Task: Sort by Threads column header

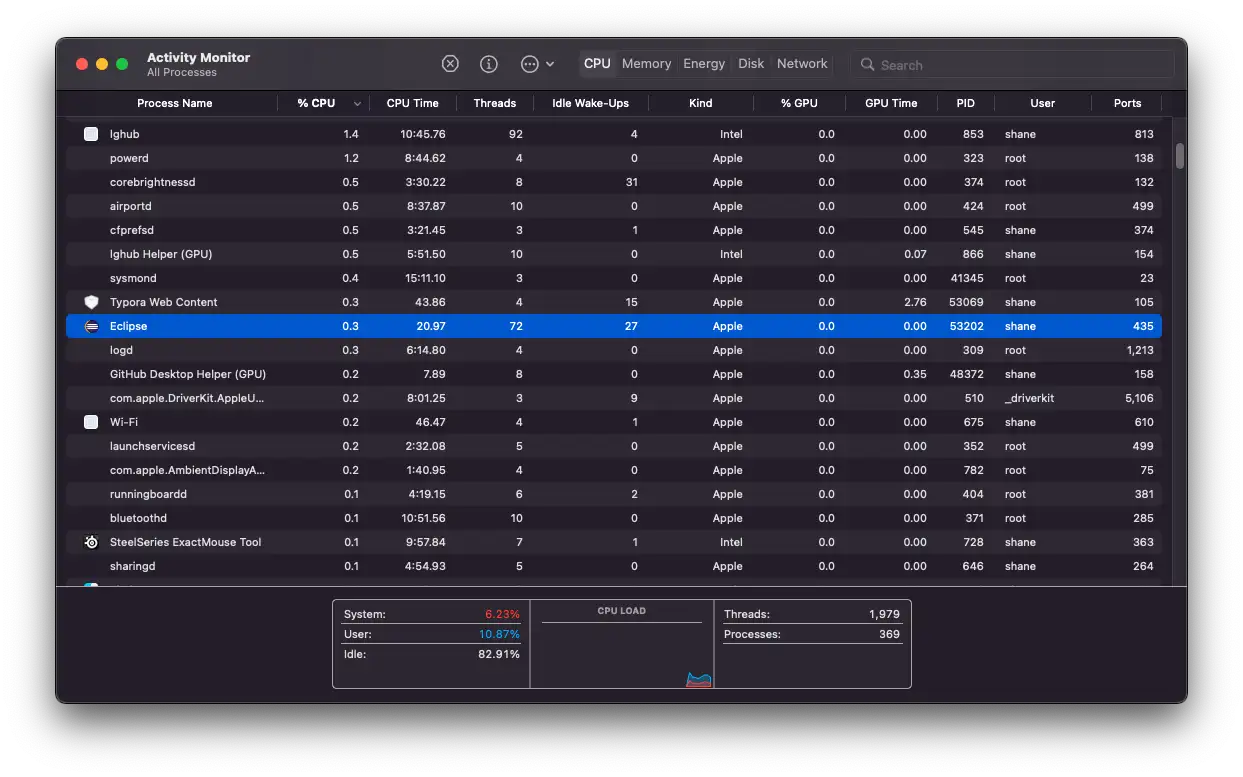Action: pos(494,103)
